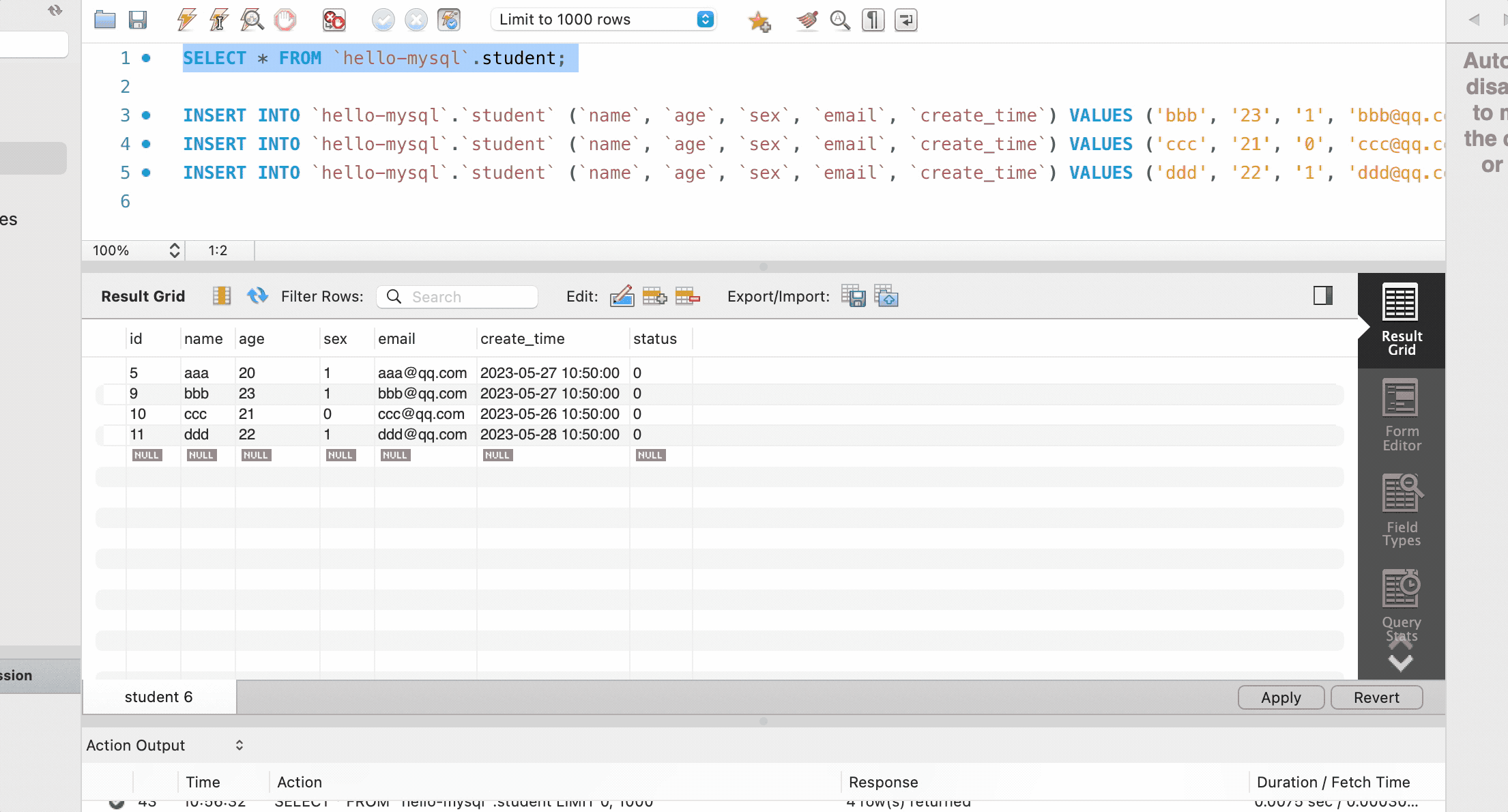
Task: Click the Refresh result grid arrows icon
Action: tap(257, 296)
